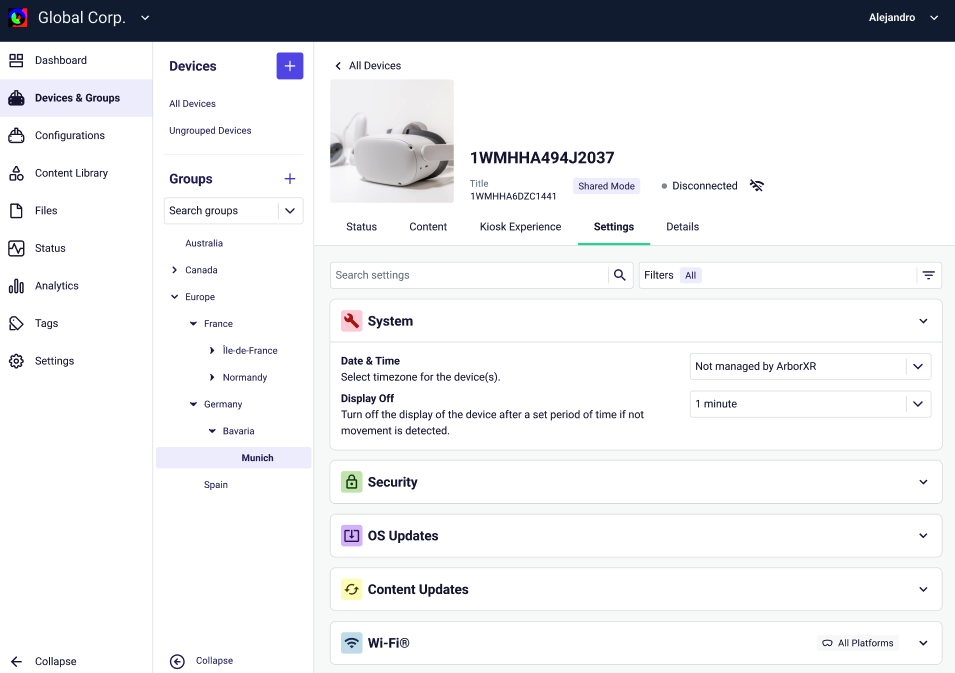
Task: Click the Dashboard icon in sidebar
Action: tap(16, 60)
